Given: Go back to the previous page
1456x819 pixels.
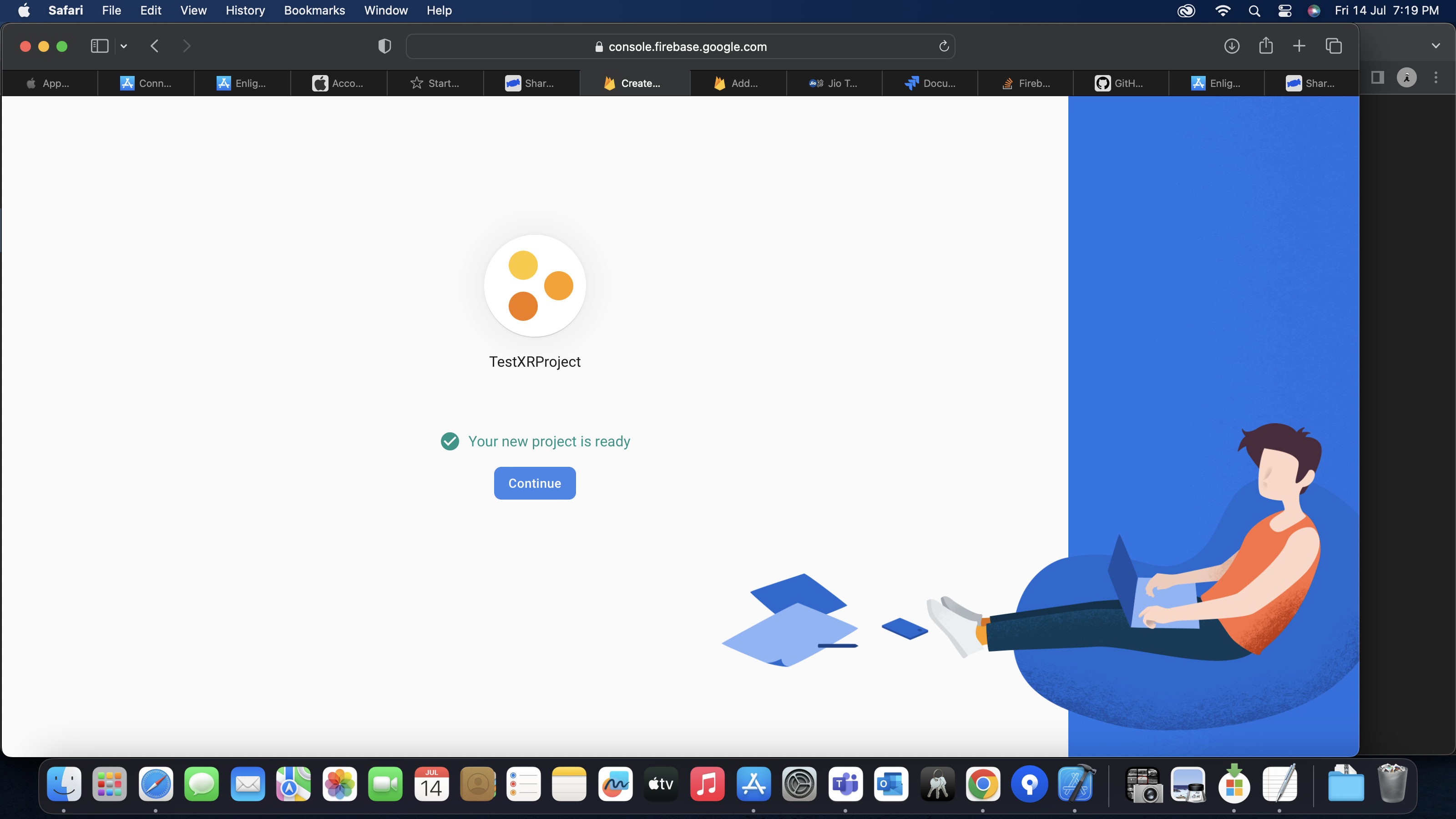Looking at the screenshot, I should (x=154, y=46).
